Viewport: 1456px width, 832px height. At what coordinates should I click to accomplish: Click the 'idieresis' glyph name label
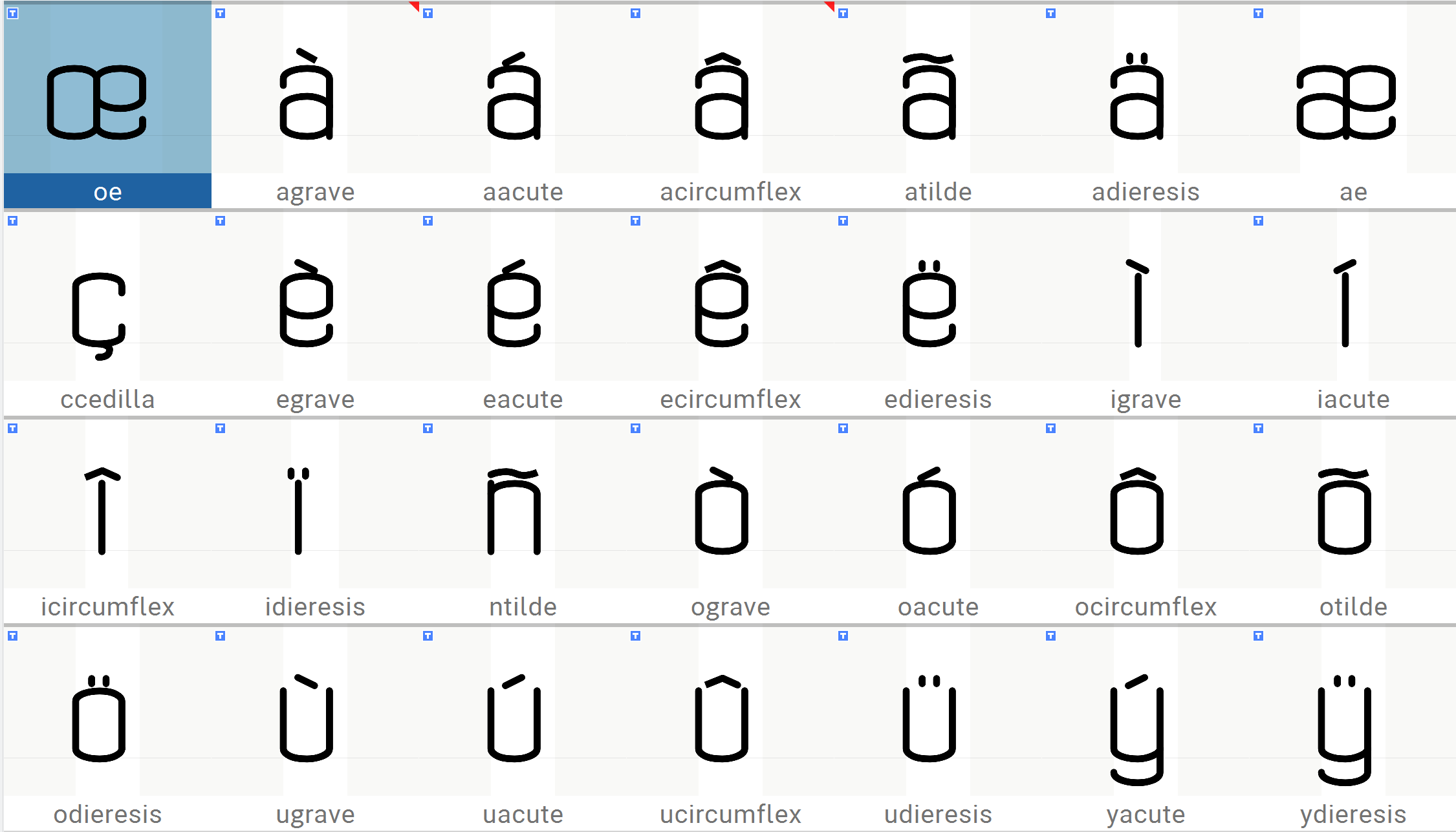click(316, 607)
